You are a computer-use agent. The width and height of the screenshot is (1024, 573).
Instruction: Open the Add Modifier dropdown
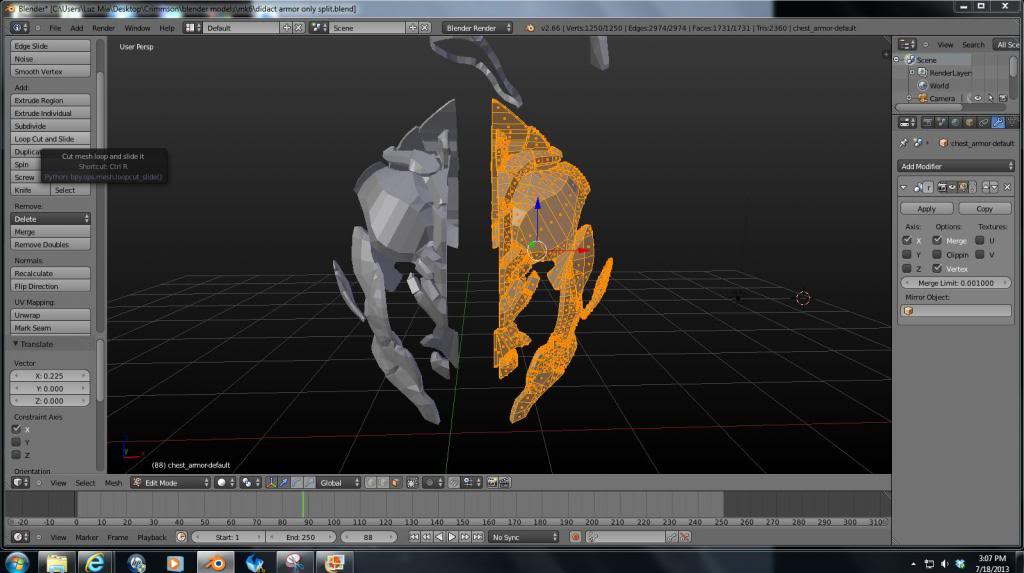(x=956, y=166)
